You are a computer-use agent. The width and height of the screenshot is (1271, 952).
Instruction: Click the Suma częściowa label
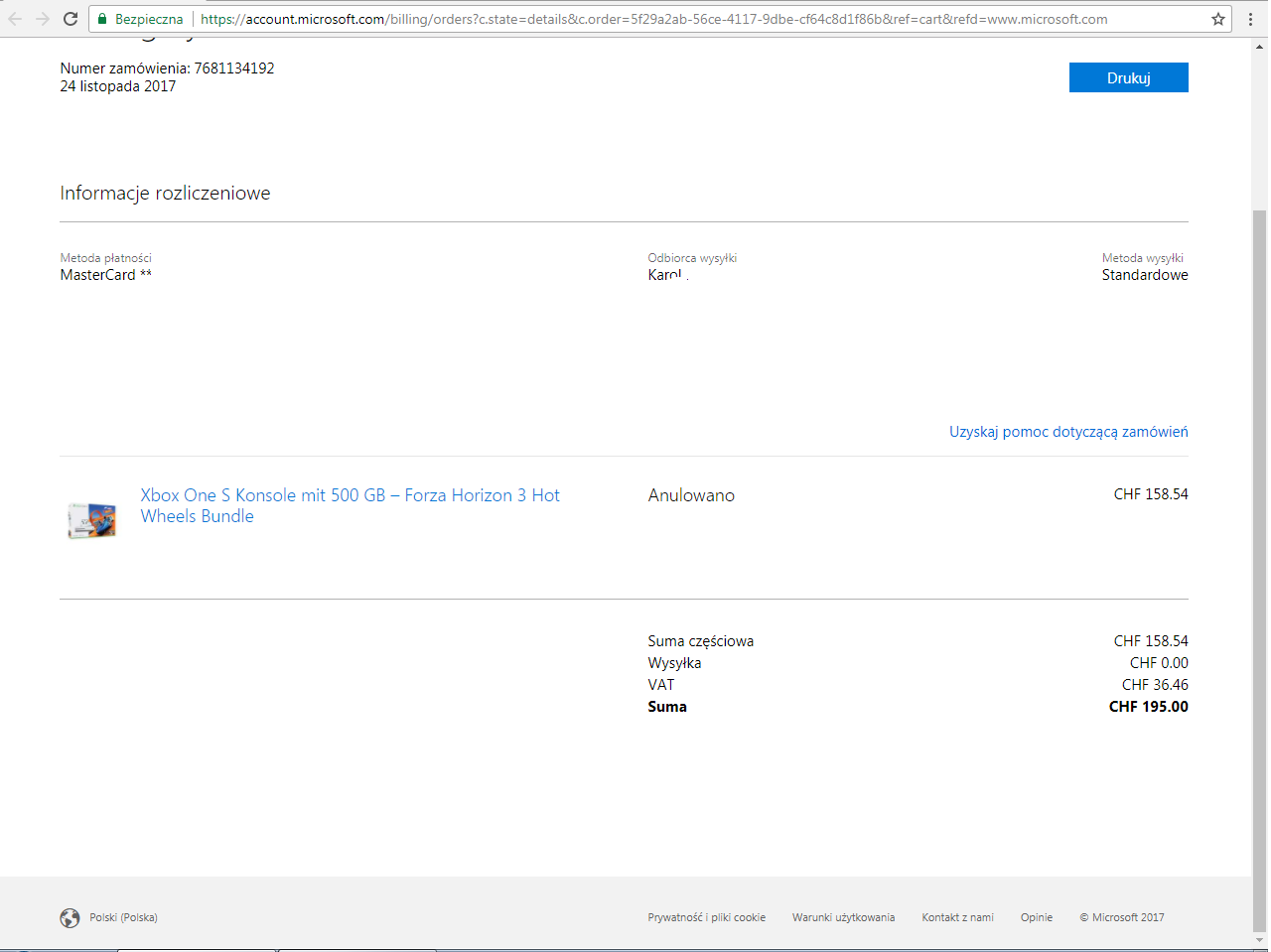[701, 641]
